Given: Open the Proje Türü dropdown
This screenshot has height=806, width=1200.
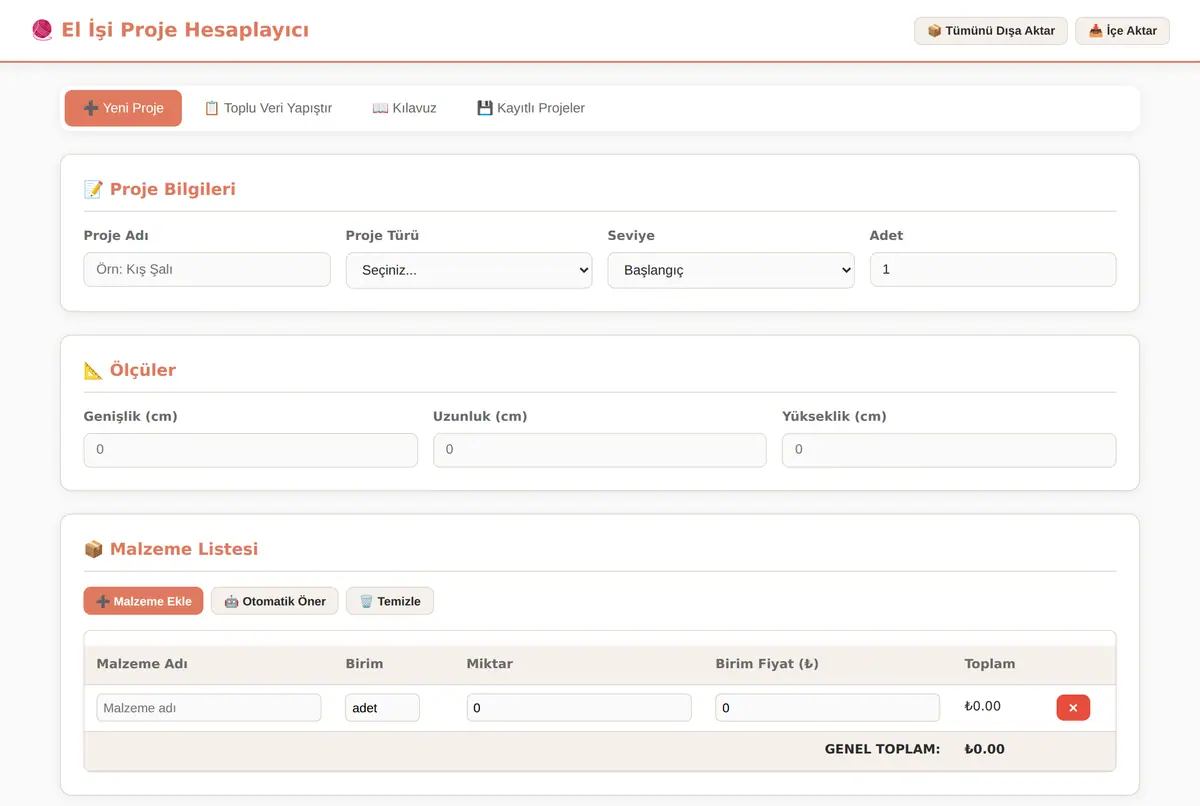Looking at the screenshot, I should tap(469, 270).
